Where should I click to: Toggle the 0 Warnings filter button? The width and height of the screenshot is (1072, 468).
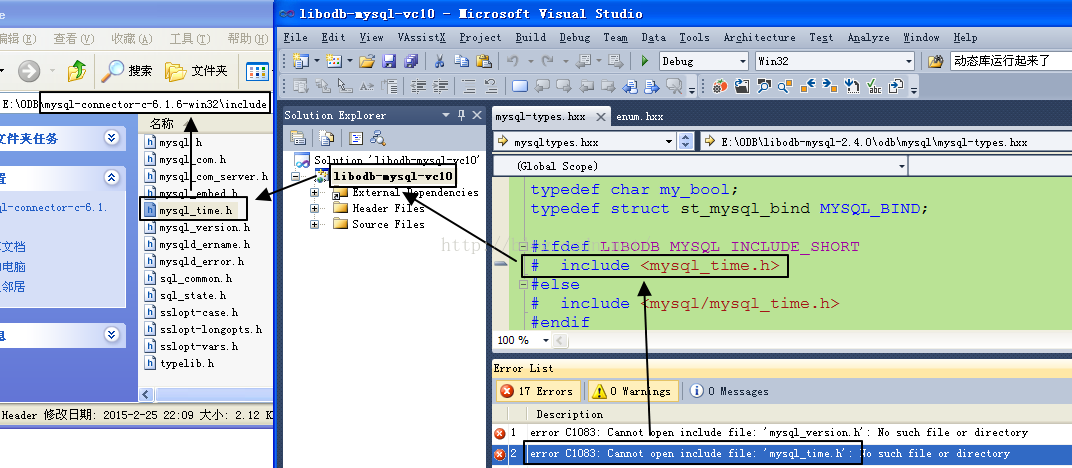pos(632,391)
